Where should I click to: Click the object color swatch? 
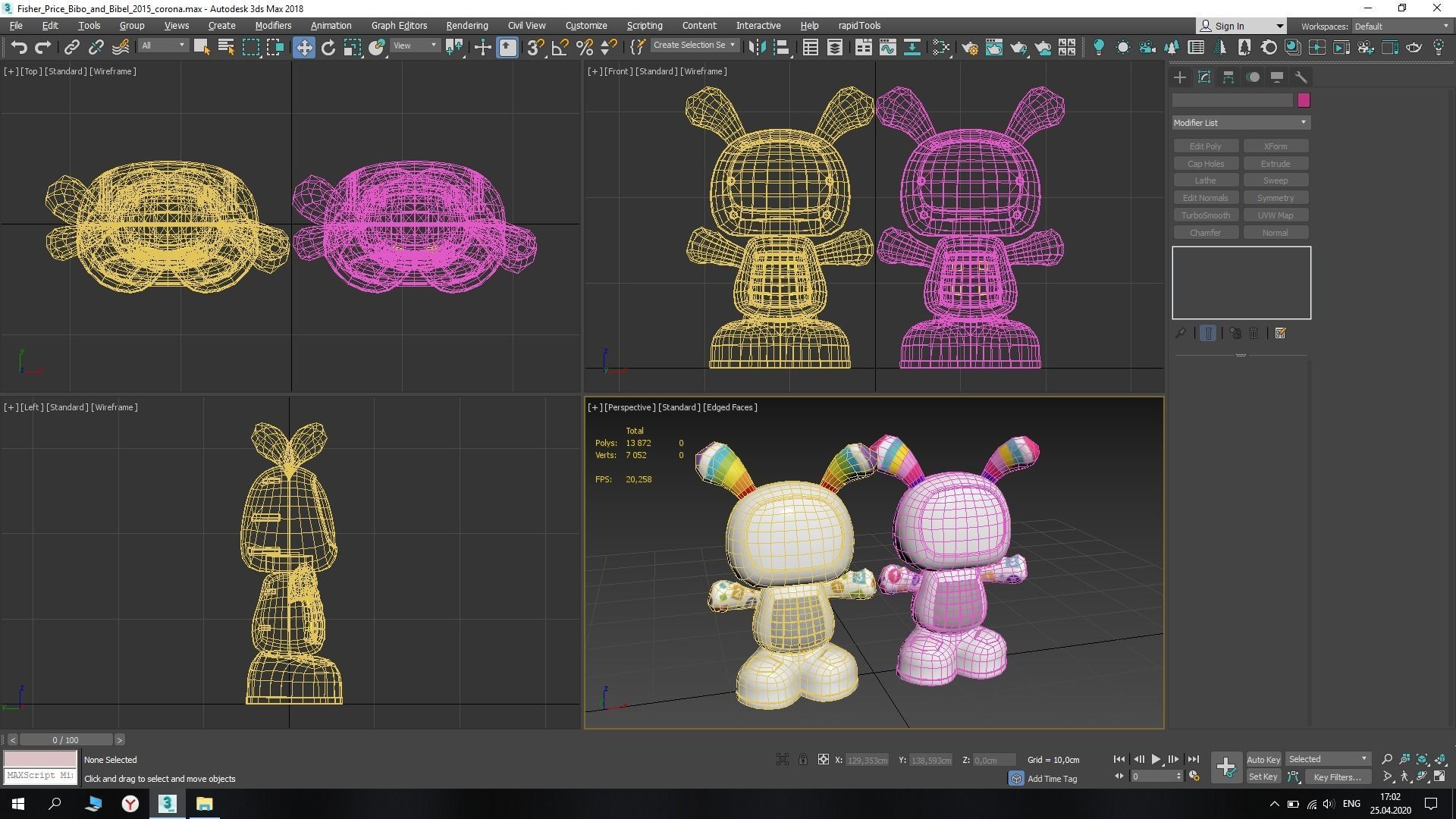[1304, 100]
